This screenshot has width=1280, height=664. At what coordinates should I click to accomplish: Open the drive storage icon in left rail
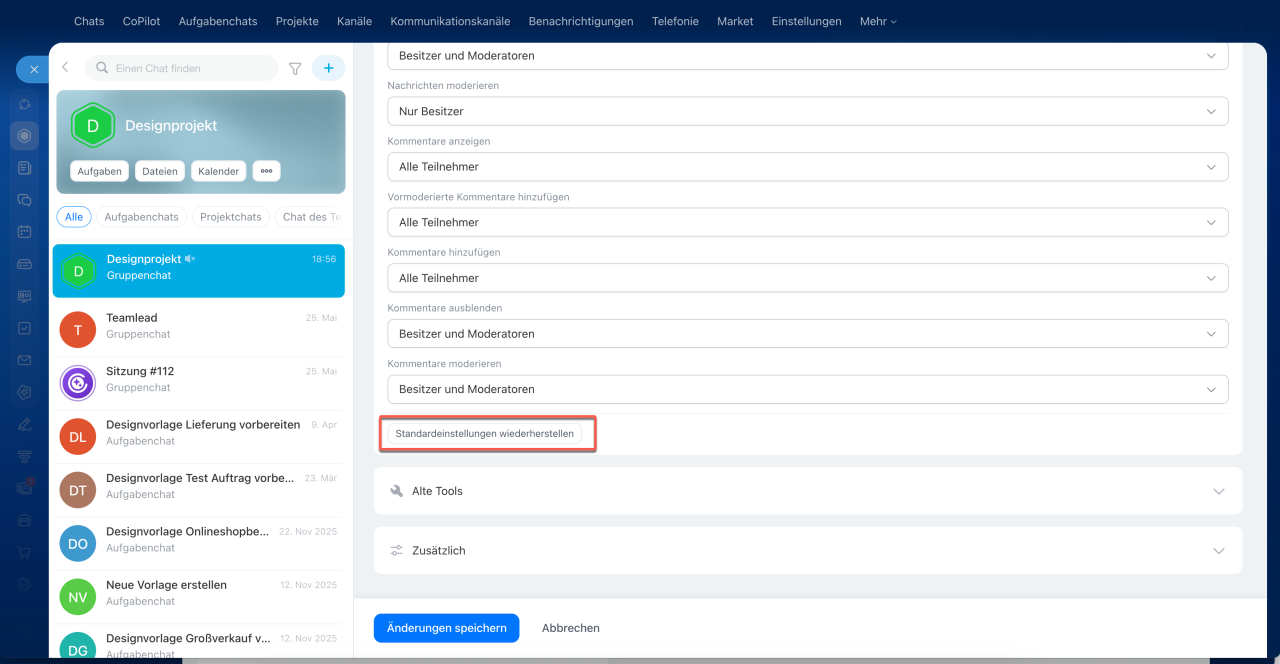(x=24, y=264)
